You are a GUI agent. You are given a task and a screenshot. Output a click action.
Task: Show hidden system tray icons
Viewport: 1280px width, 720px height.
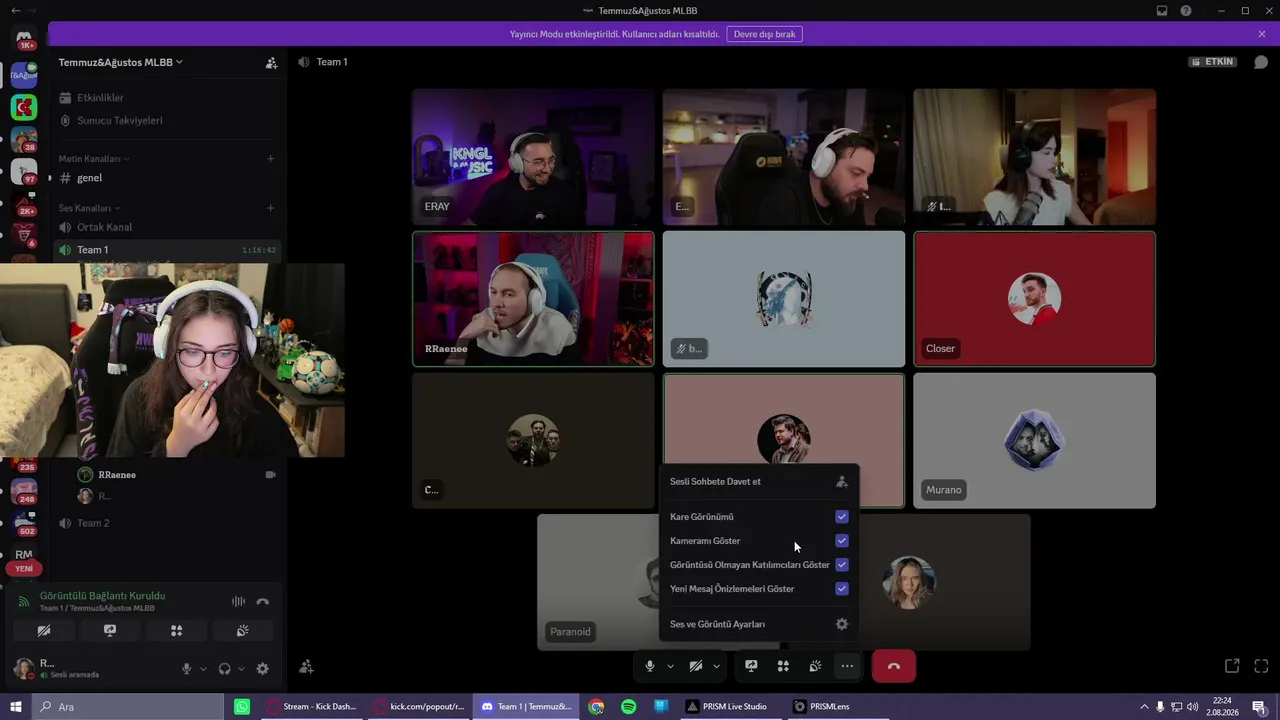1145,707
